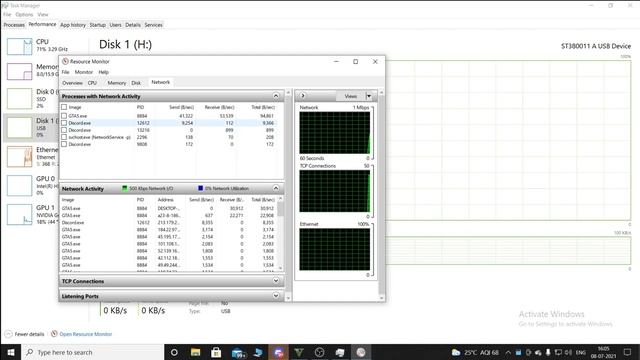Select the CPU thumbnail in Task Manager sidebar

coord(20,47)
